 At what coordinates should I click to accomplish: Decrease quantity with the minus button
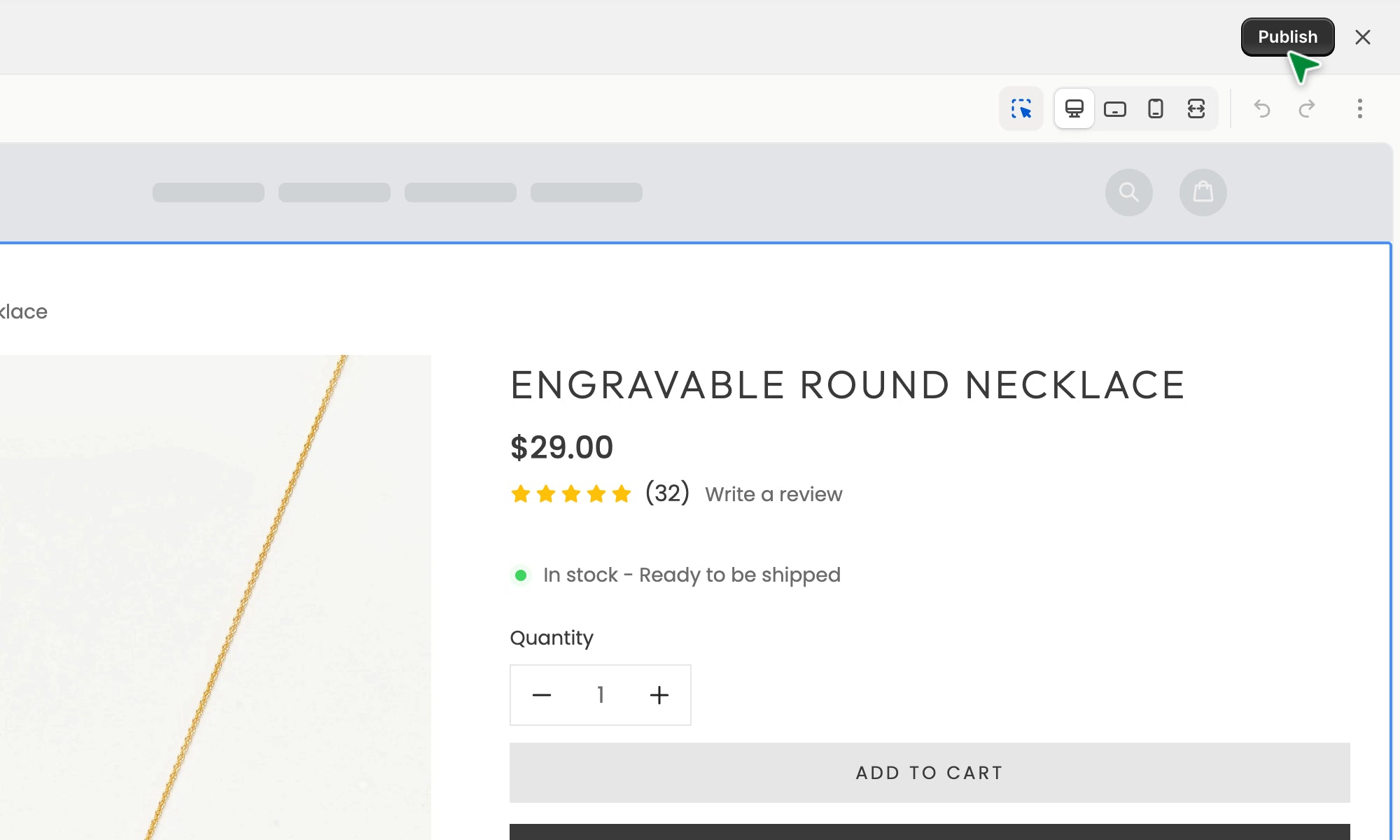pos(542,695)
